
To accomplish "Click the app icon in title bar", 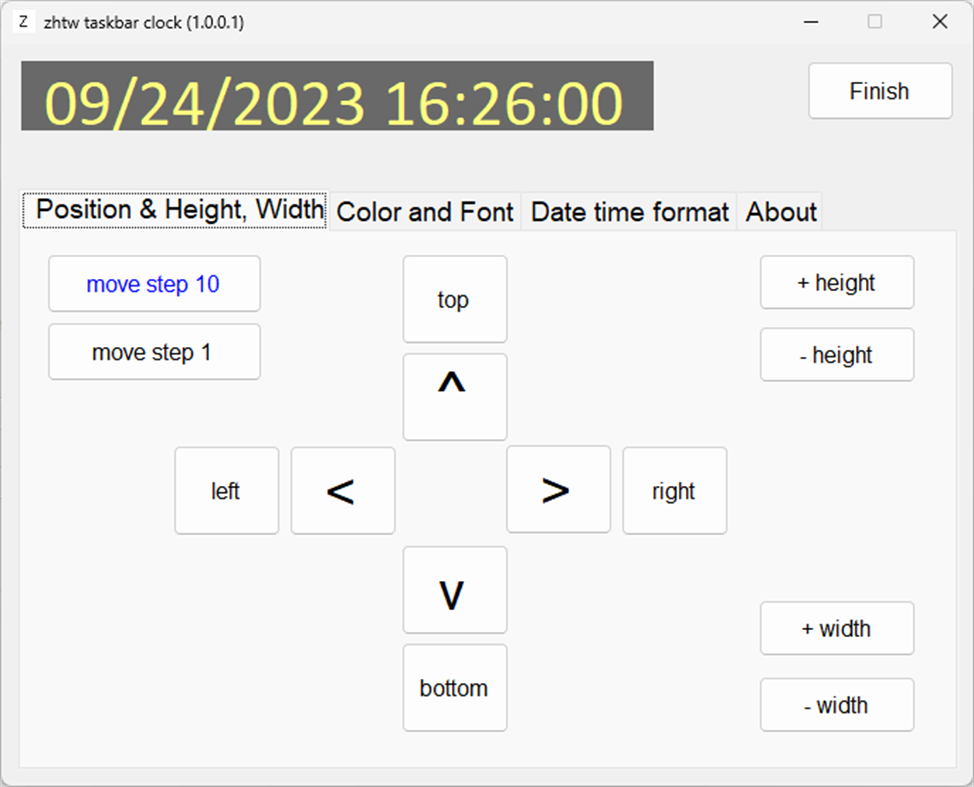I will point(24,22).
